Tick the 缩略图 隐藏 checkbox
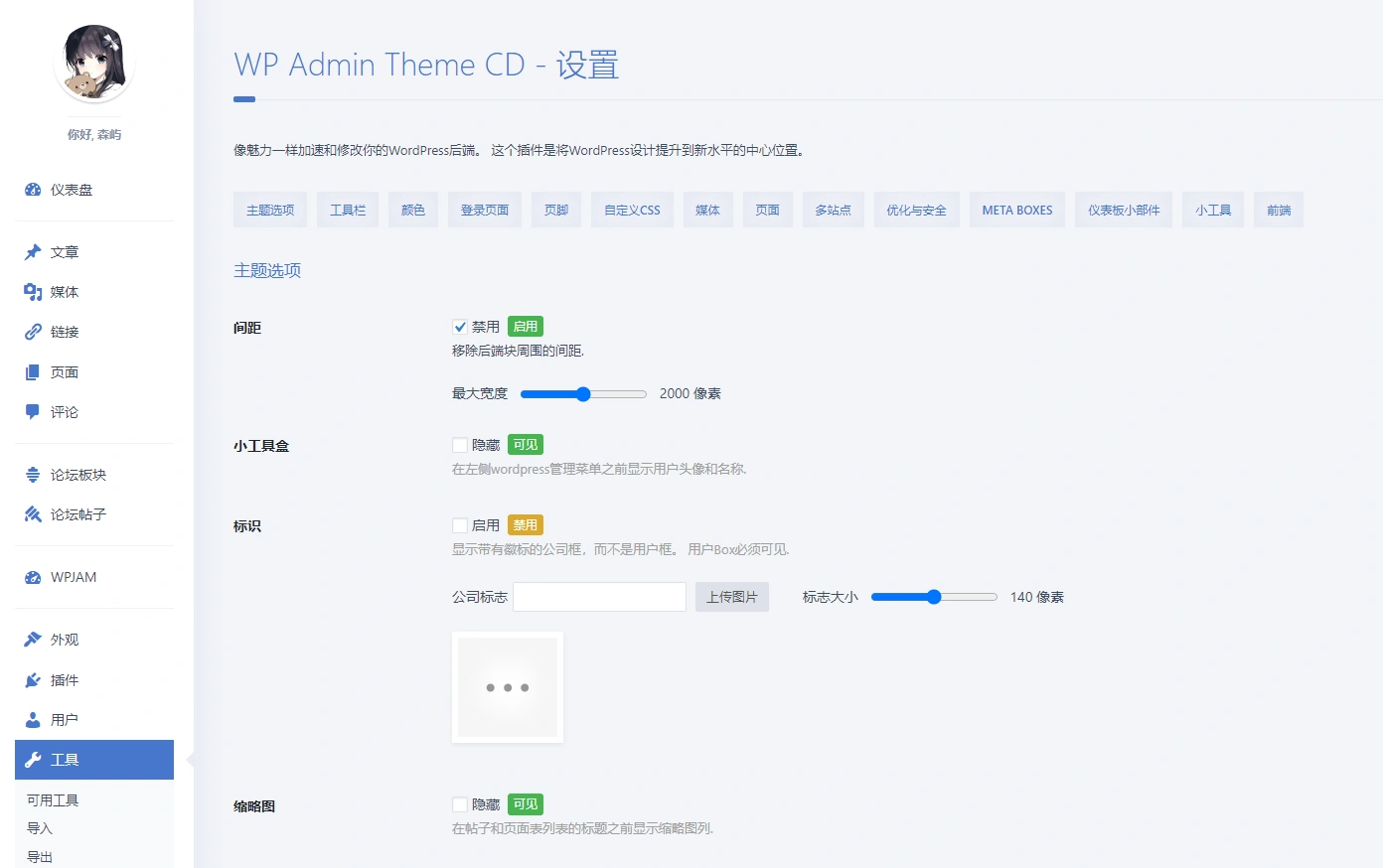 [x=460, y=804]
